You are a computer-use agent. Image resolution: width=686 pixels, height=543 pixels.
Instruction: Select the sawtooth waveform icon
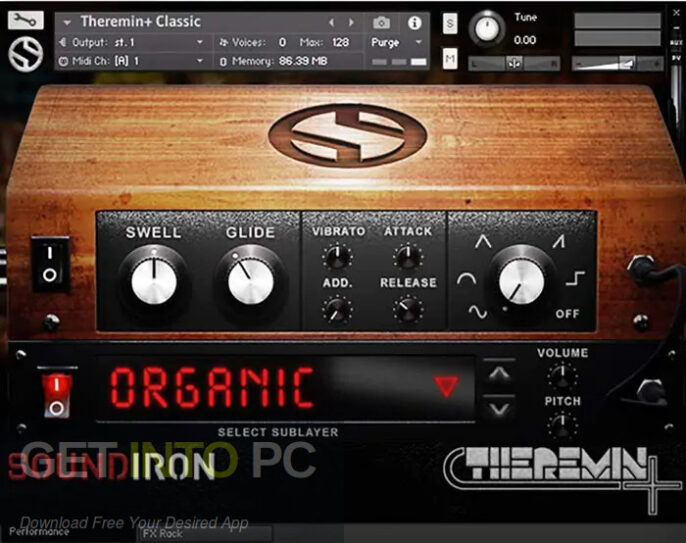pos(559,241)
